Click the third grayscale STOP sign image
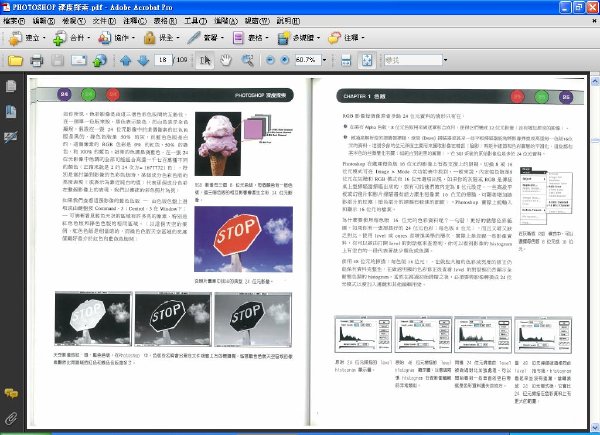Viewport: 600px width, 435px height. coord(253,319)
